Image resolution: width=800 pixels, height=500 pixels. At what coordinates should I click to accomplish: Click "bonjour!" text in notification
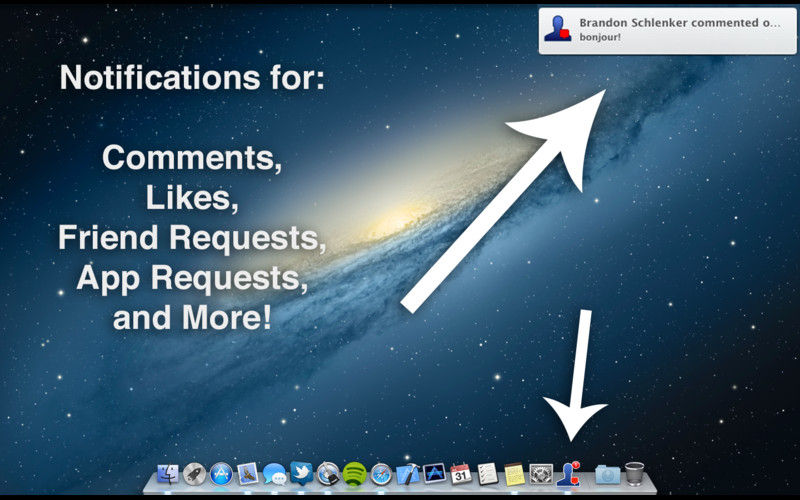click(x=600, y=38)
